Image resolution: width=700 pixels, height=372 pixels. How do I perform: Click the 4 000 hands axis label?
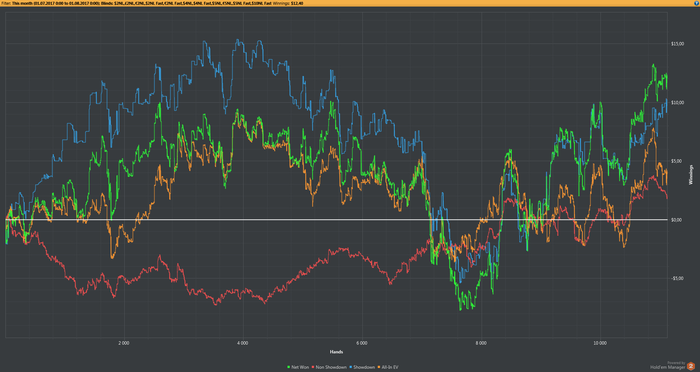(243, 343)
